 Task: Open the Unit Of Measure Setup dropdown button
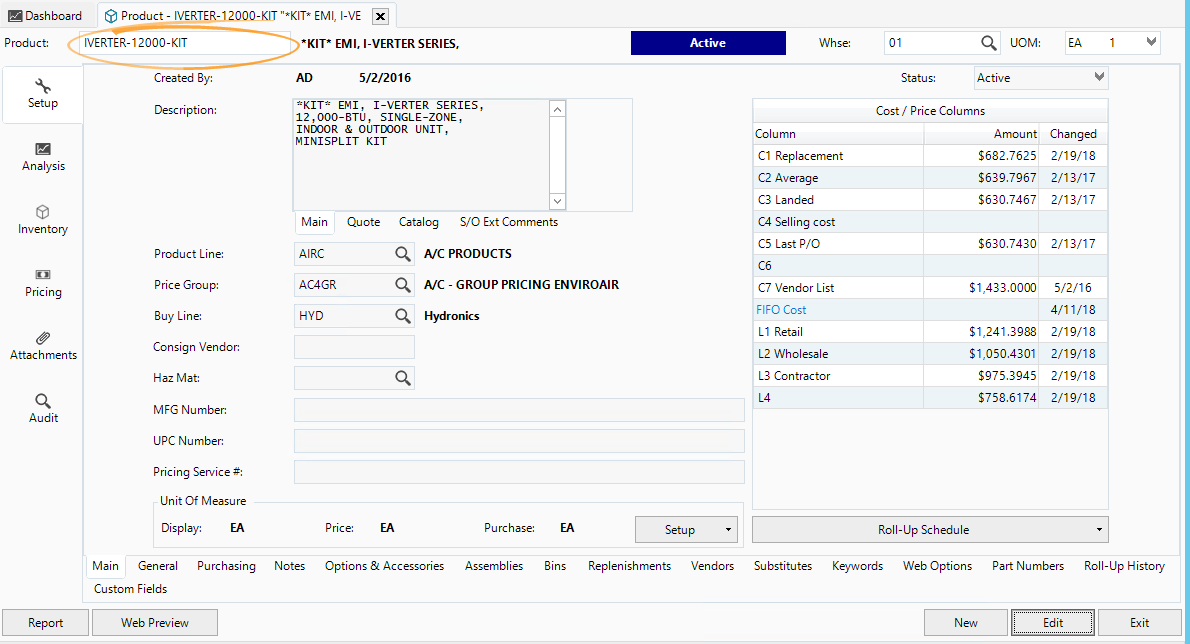click(687, 530)
